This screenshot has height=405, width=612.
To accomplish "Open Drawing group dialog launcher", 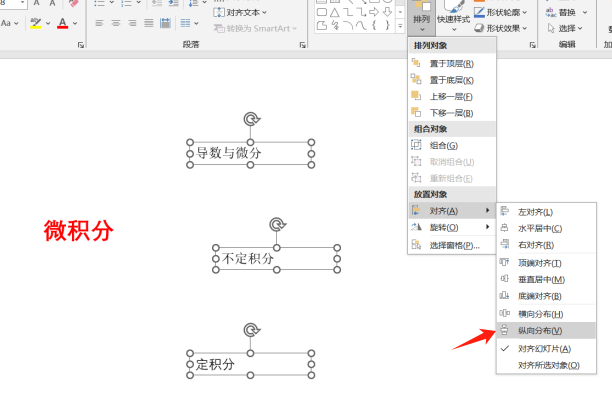I will coord(532,45).
